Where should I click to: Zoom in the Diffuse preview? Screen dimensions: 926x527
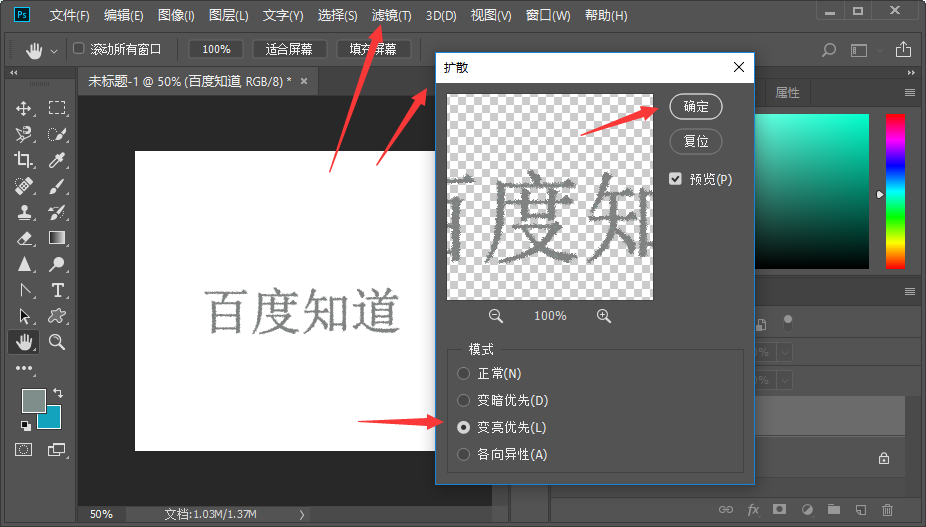coord(604,316)
